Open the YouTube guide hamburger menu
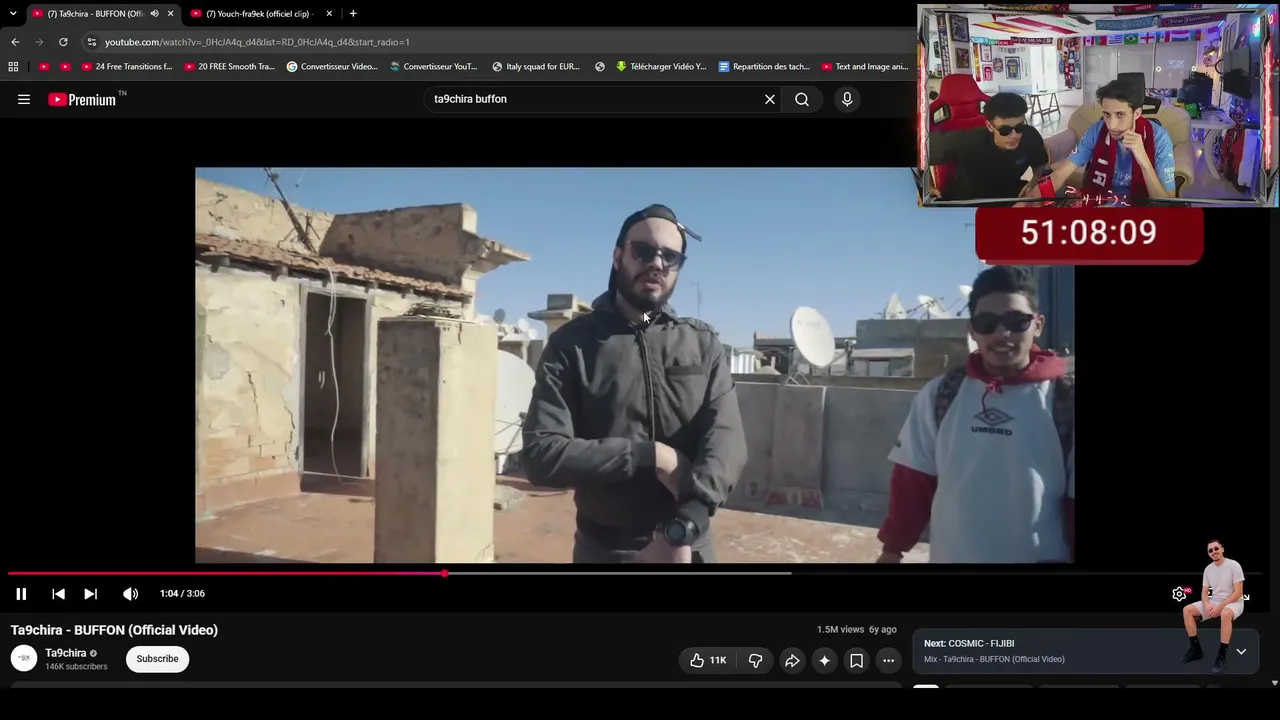This screenshot has width=1280, height=720. pos(24,99)
